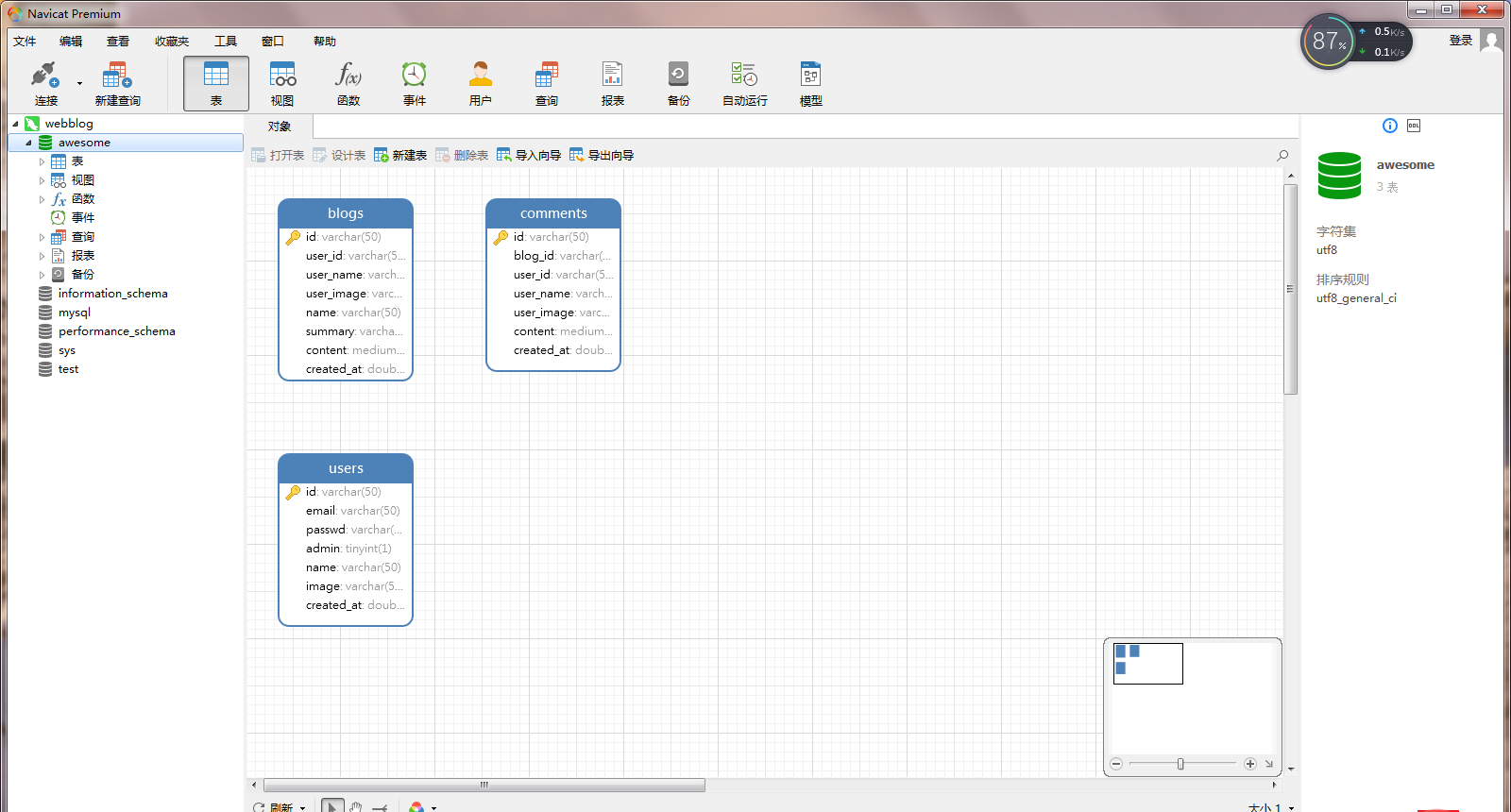Screen dimensions: 1511x812
Task: Select the hand pan tool
Action: (x=356, y=807)
